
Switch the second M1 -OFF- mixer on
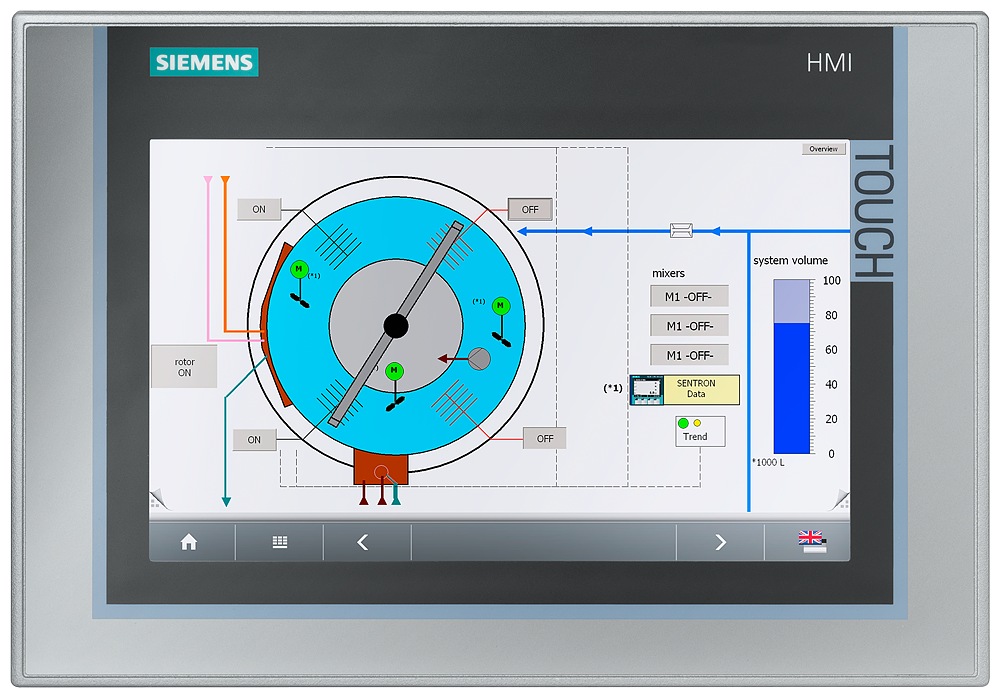point(690,325)
